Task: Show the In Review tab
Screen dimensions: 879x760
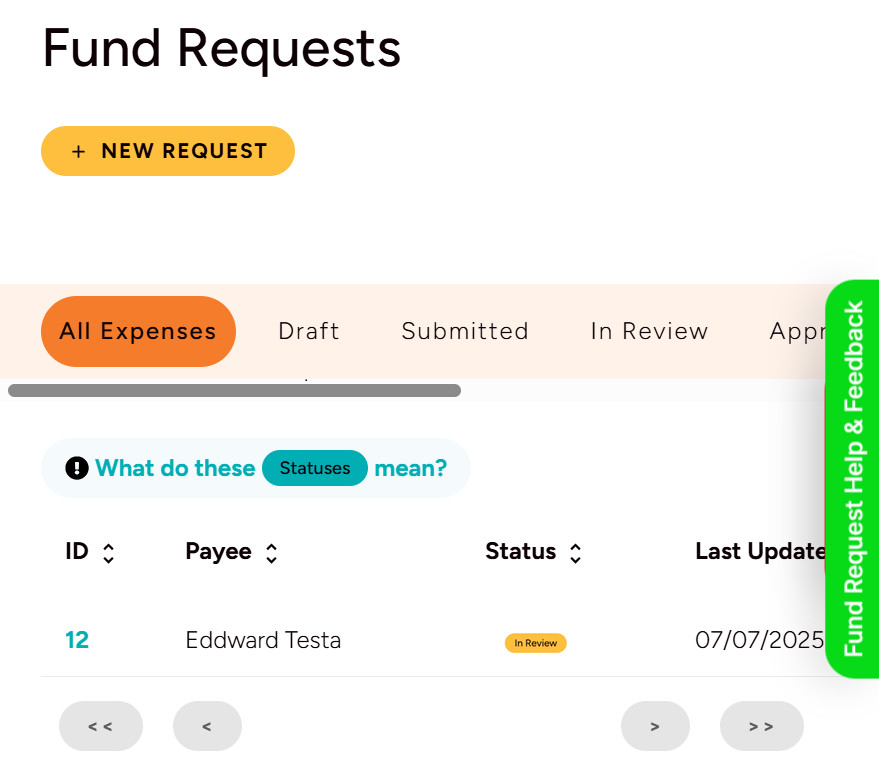Action: tap(649, 331)
